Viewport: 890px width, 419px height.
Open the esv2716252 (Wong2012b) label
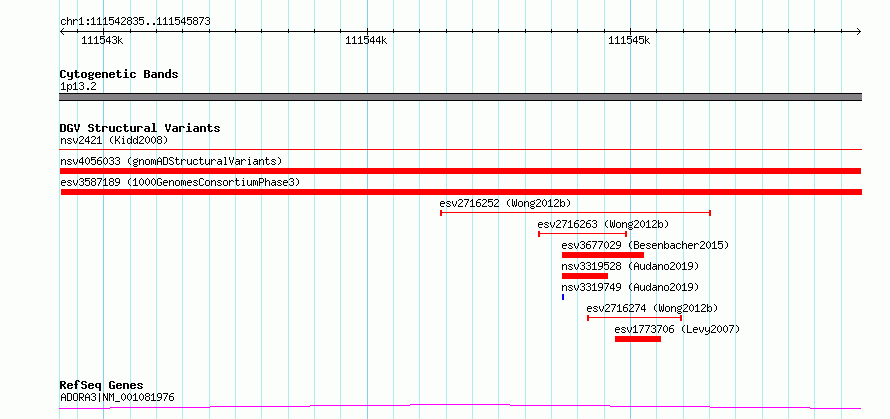pyautogui.click(x=505, y=203)
